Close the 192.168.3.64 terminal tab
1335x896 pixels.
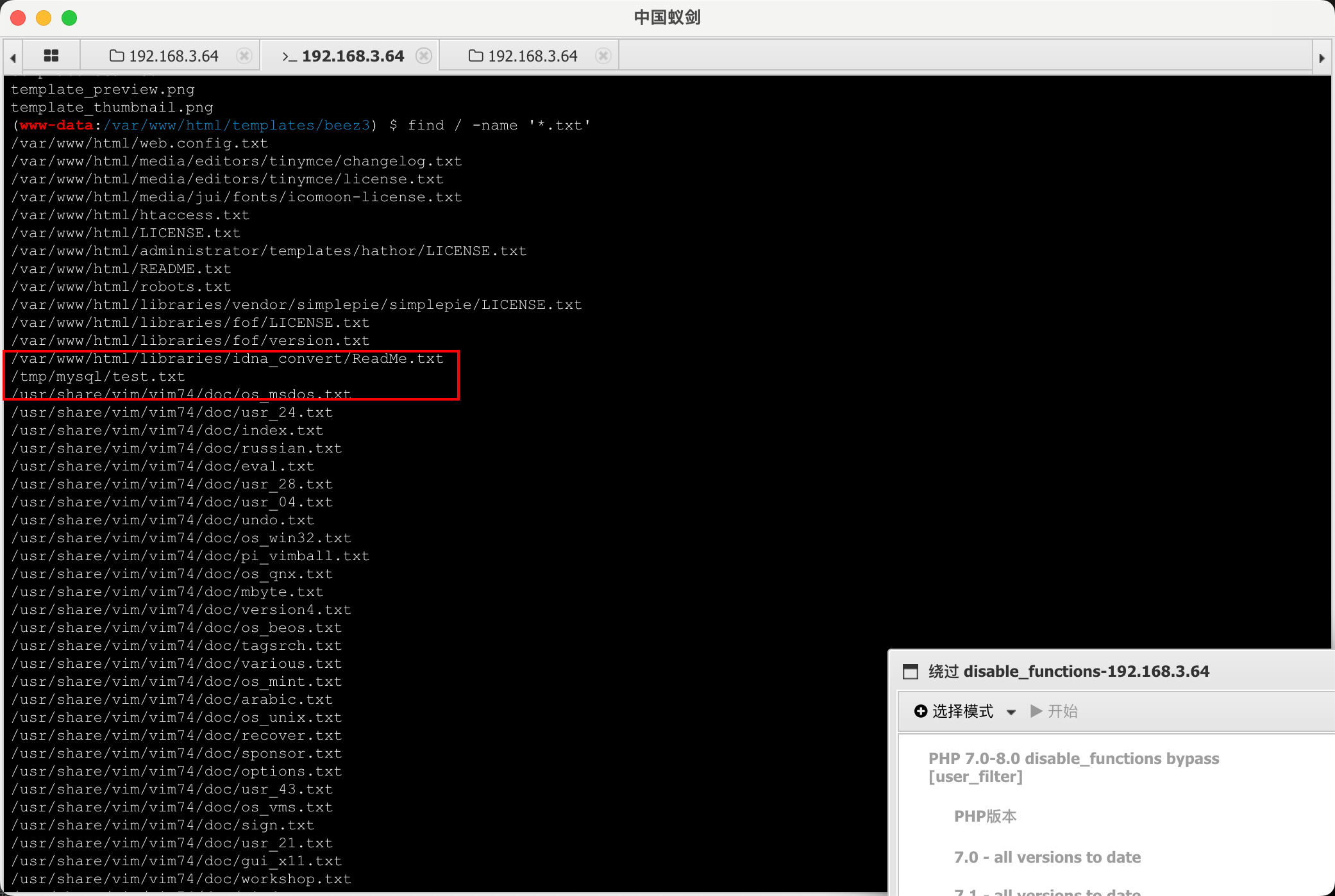tap(424, 56)
